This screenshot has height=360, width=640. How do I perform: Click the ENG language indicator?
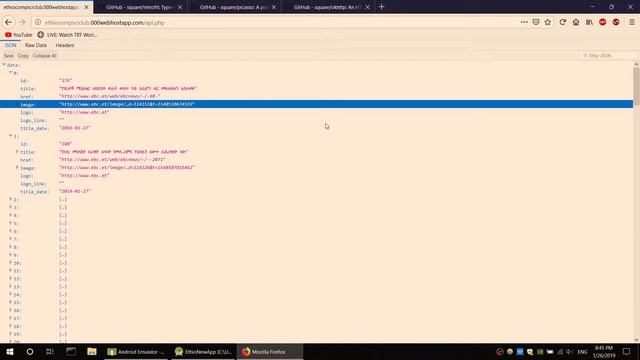pyautogui.click(x=582, y=351)
